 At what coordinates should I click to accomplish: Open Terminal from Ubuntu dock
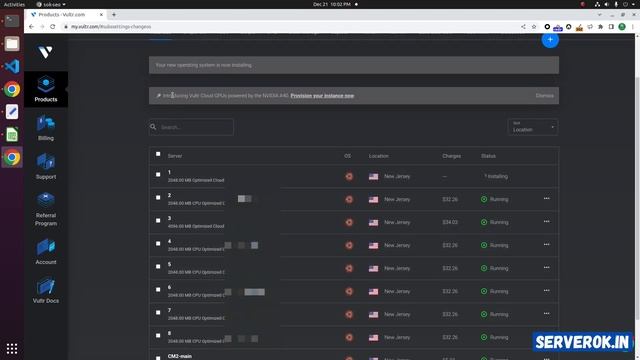pyautogui.click(x=12, y=20)
